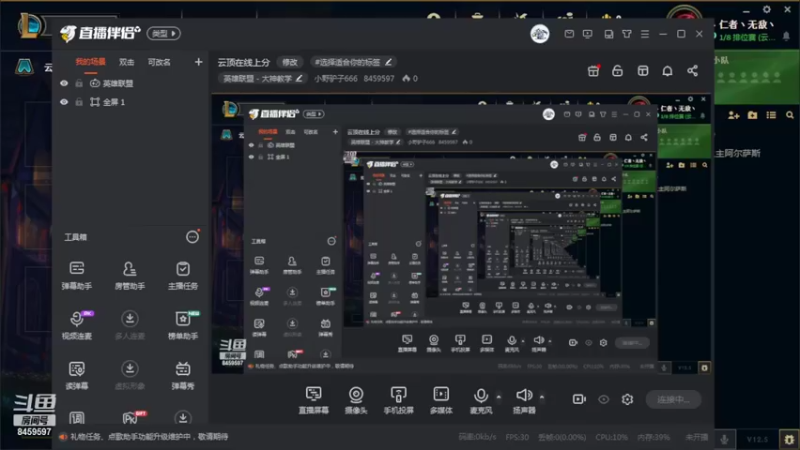Click League client bell icon behind window
The image size is (800, 450).
click(786, 36)
